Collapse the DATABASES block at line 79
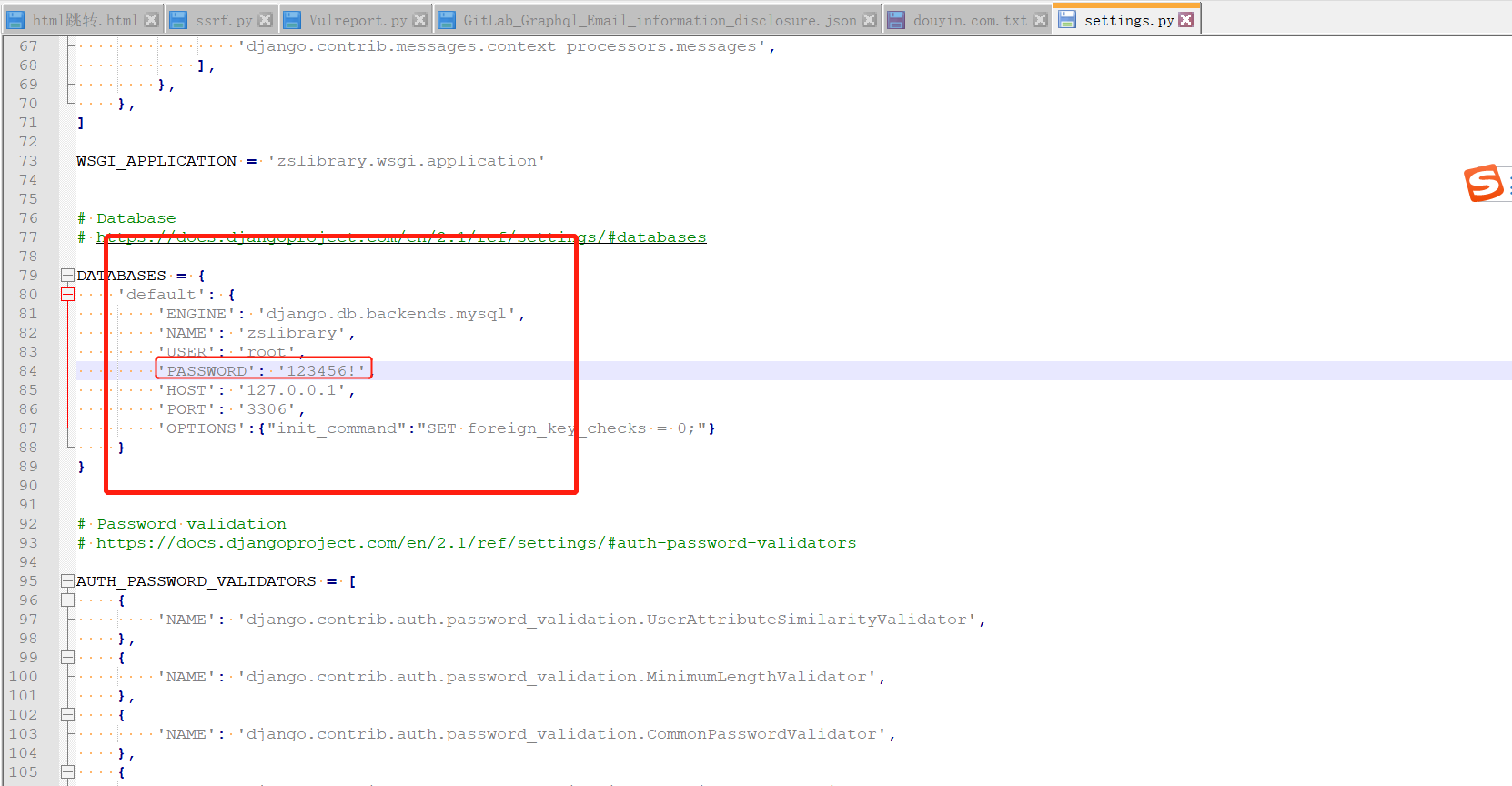 point(67,275)
